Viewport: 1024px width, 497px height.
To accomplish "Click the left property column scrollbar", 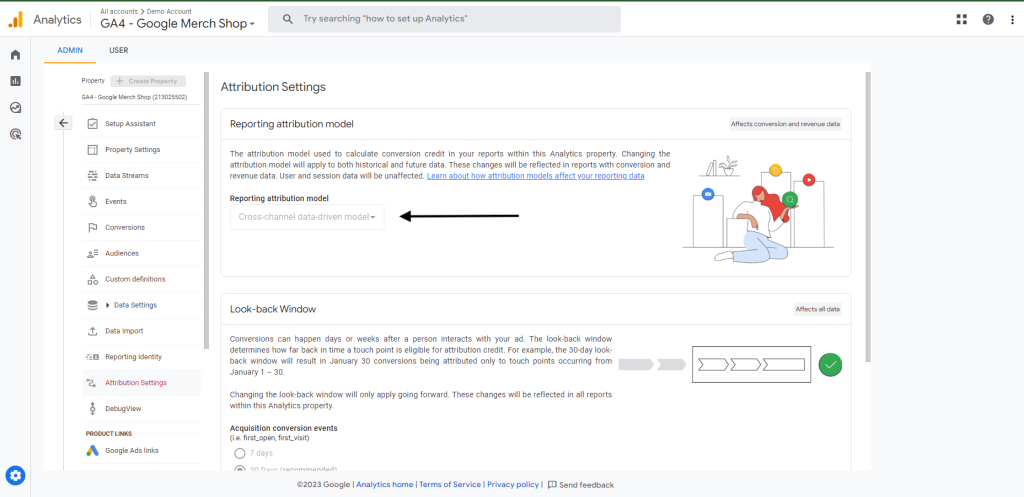I will 206,210.
